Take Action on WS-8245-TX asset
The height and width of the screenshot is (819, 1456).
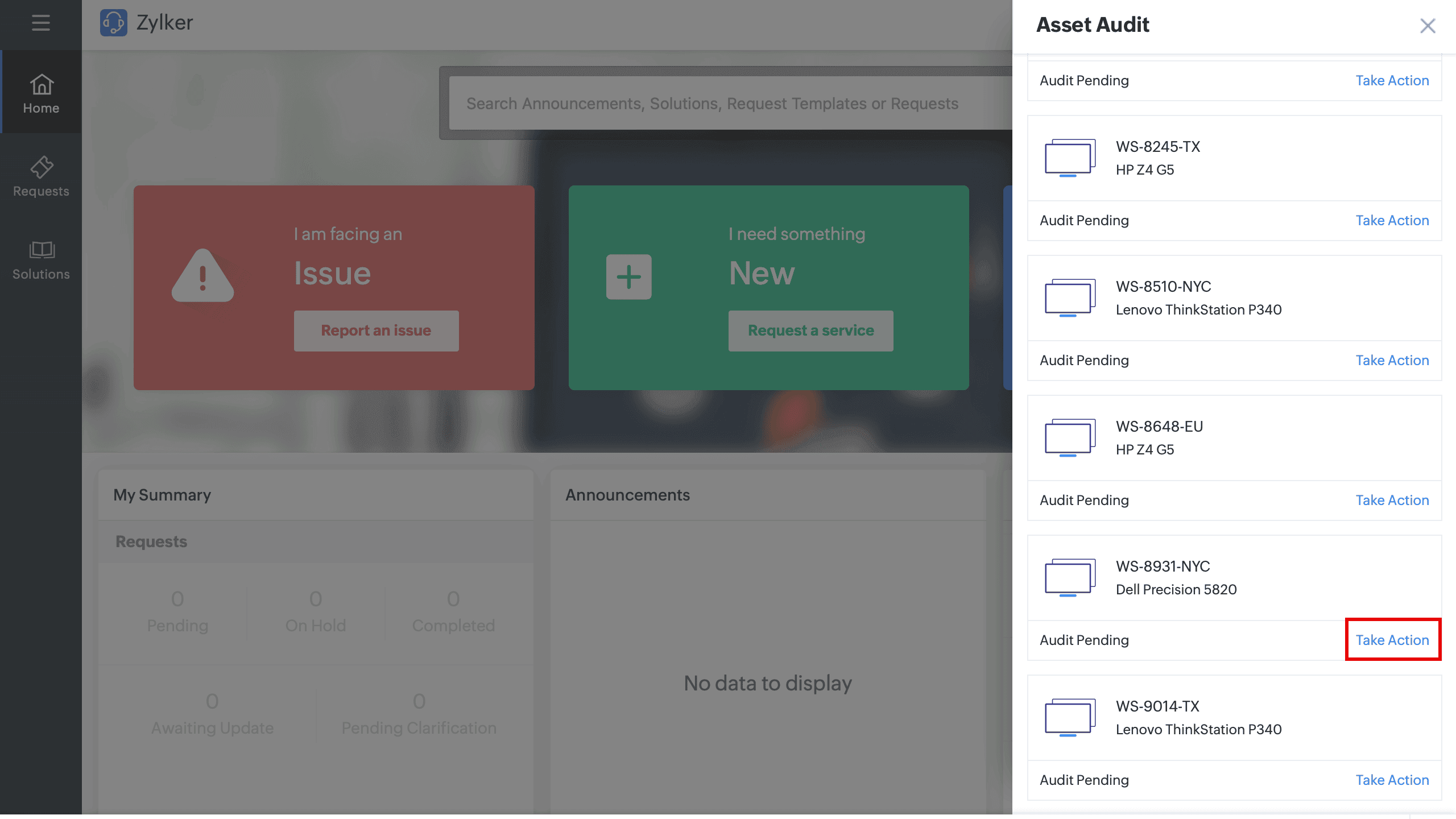point(1392,220)
